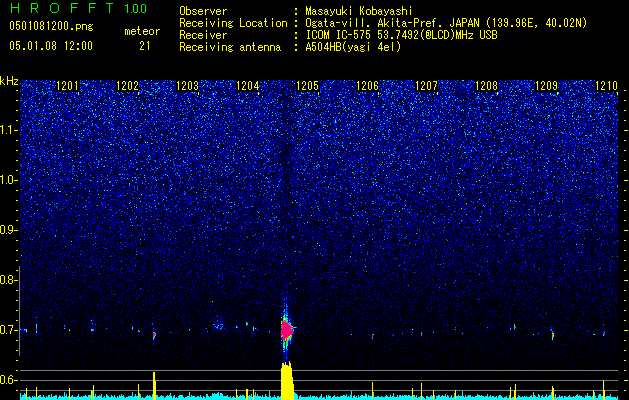Viewport: 629px width, 400px height.
Task: Select observer name Masayuki Kobayashi
Action: pos(359,11)
